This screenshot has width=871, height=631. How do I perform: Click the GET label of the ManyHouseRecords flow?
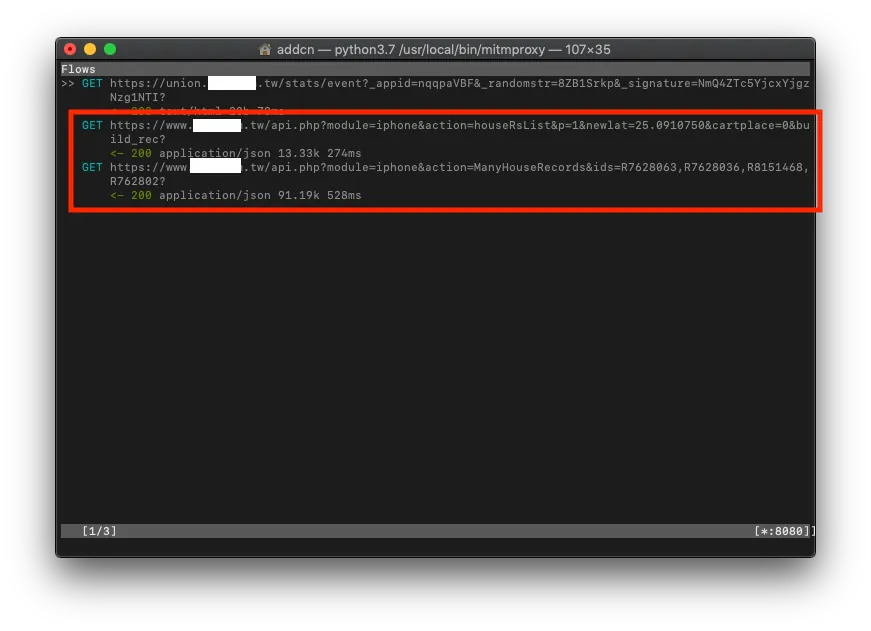pyautogui.click(x=91, y=167)
